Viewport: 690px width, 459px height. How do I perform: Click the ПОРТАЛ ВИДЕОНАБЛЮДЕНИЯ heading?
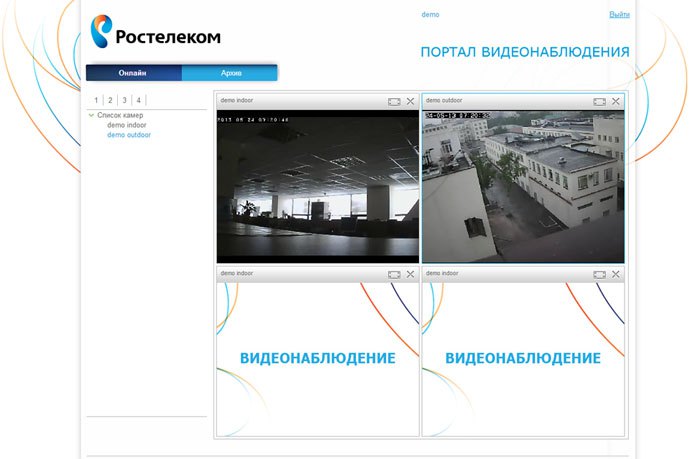point(525,52)
